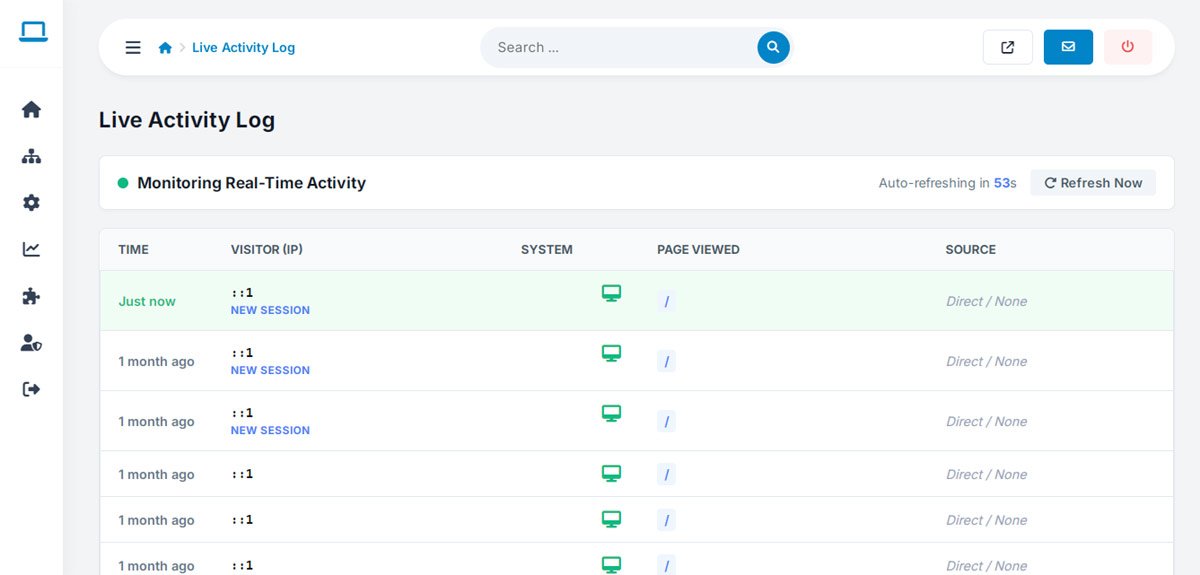Viewport: 1200px width, 575px height.
Task: Open the page viewed slash in Just now row
Action: click(x=666, y=301)
